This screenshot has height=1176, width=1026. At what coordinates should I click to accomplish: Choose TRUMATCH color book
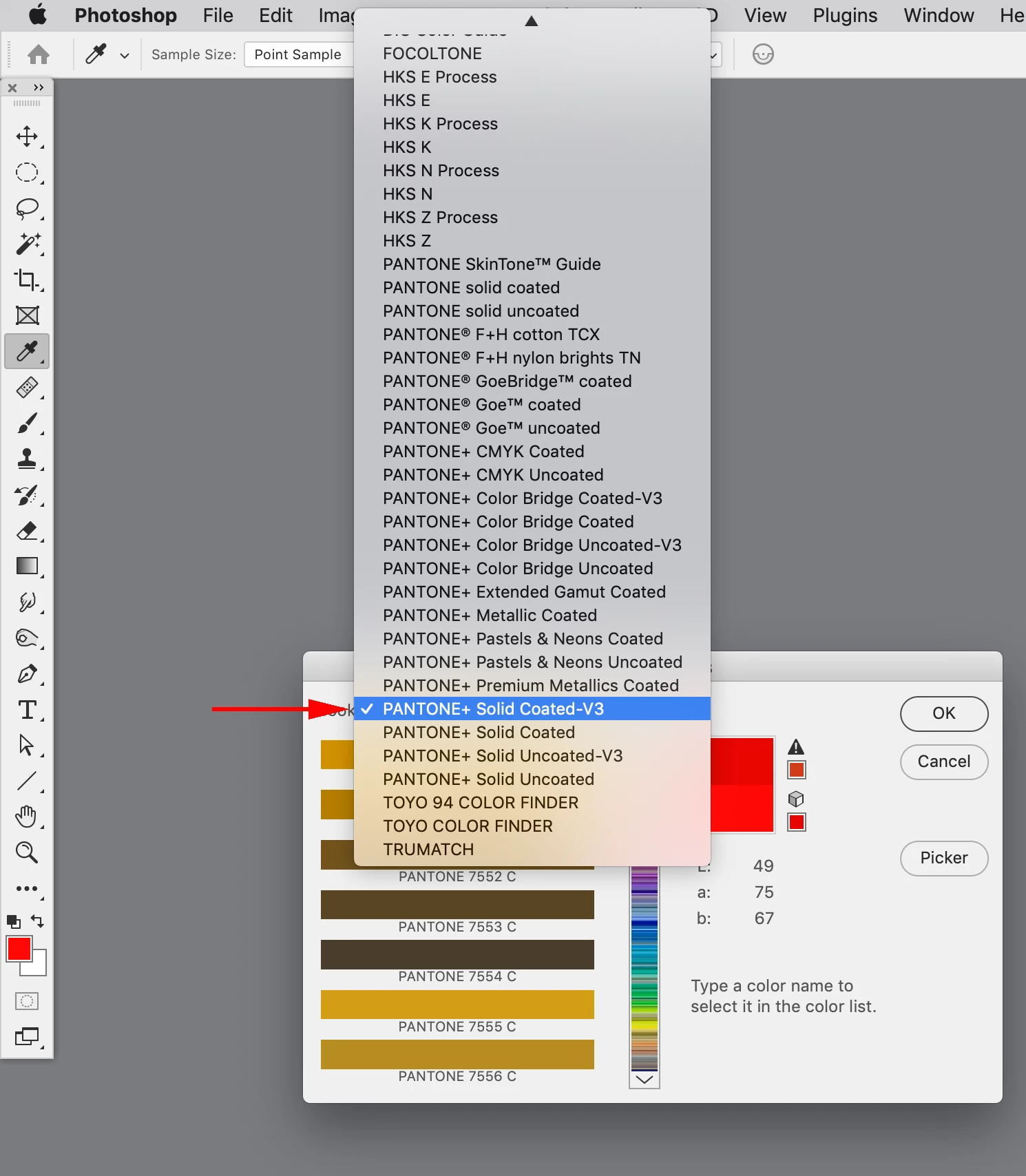[532, 849]
